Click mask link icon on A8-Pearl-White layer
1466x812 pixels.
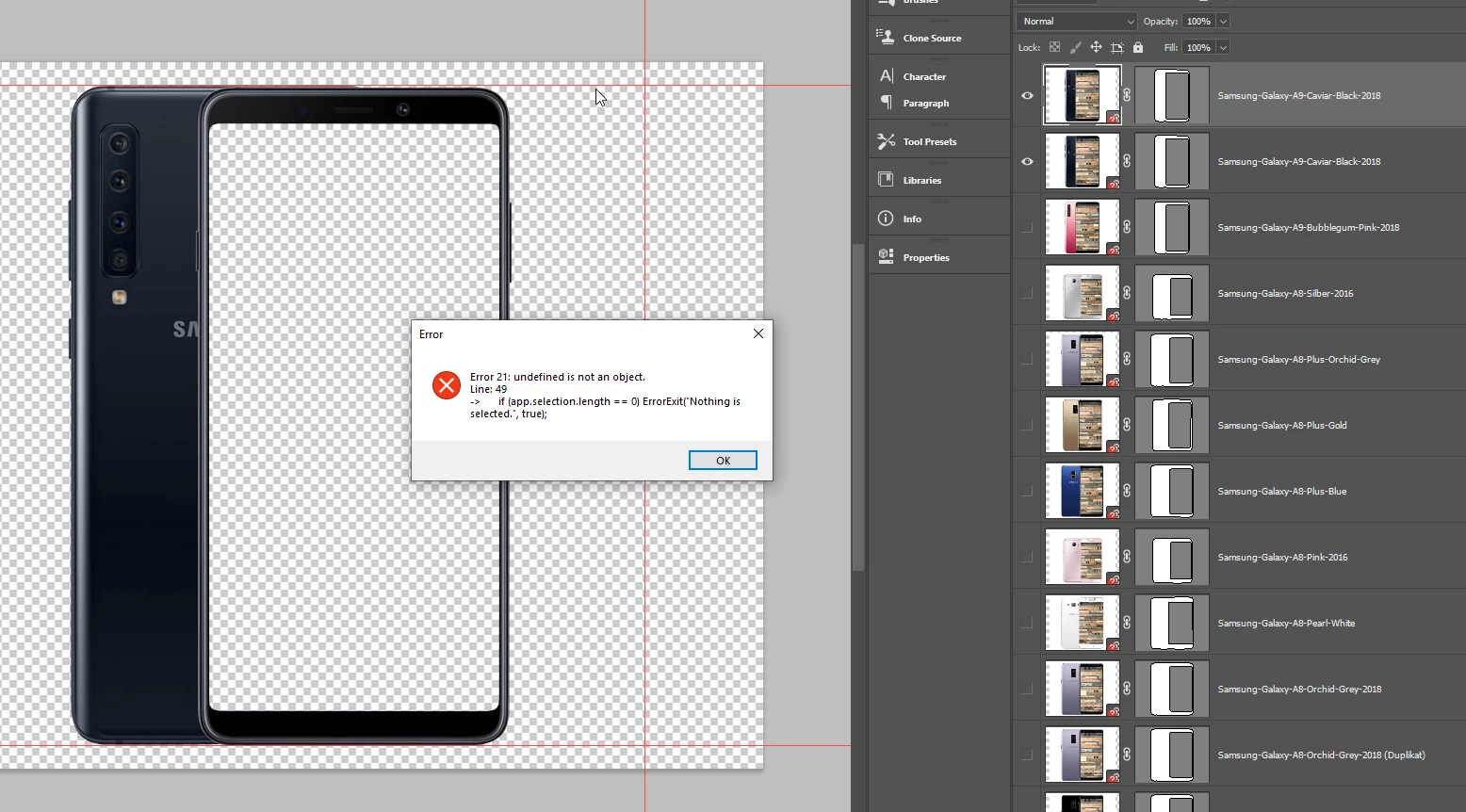[x=1127, y=623]
